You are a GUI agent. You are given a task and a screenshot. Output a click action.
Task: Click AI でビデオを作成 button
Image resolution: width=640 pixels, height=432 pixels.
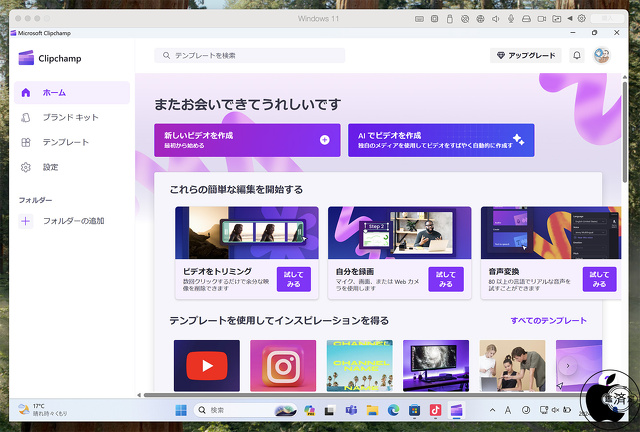point(441,140)
